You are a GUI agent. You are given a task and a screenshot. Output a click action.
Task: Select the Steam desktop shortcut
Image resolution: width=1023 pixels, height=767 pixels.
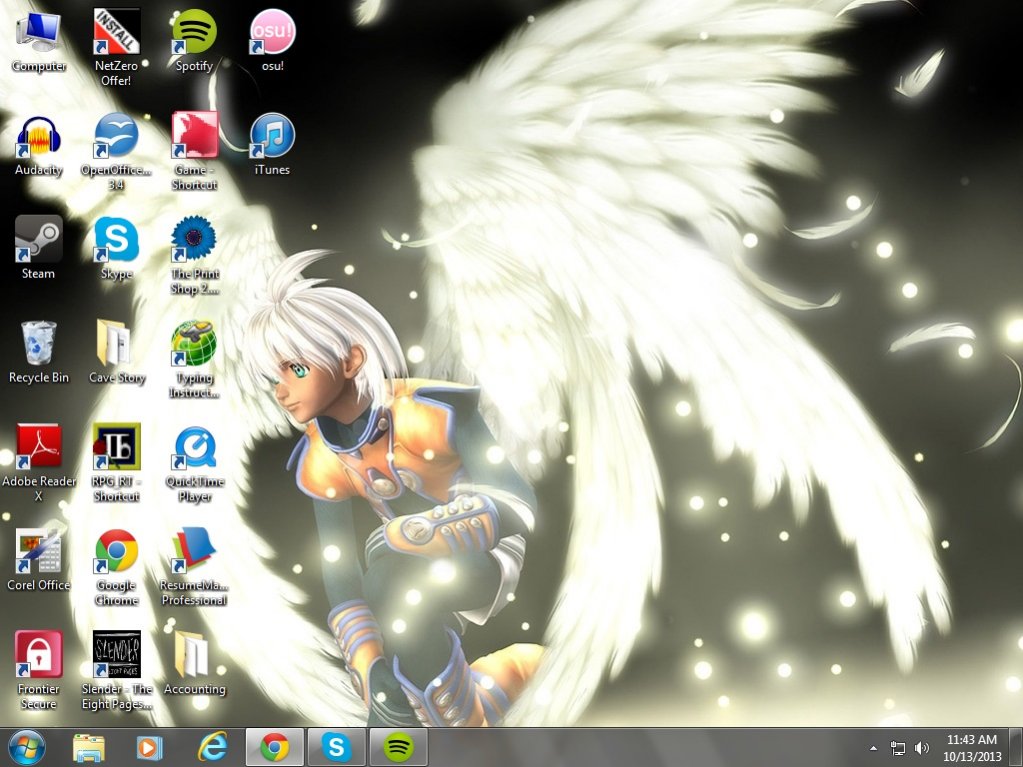coord(38,248)
